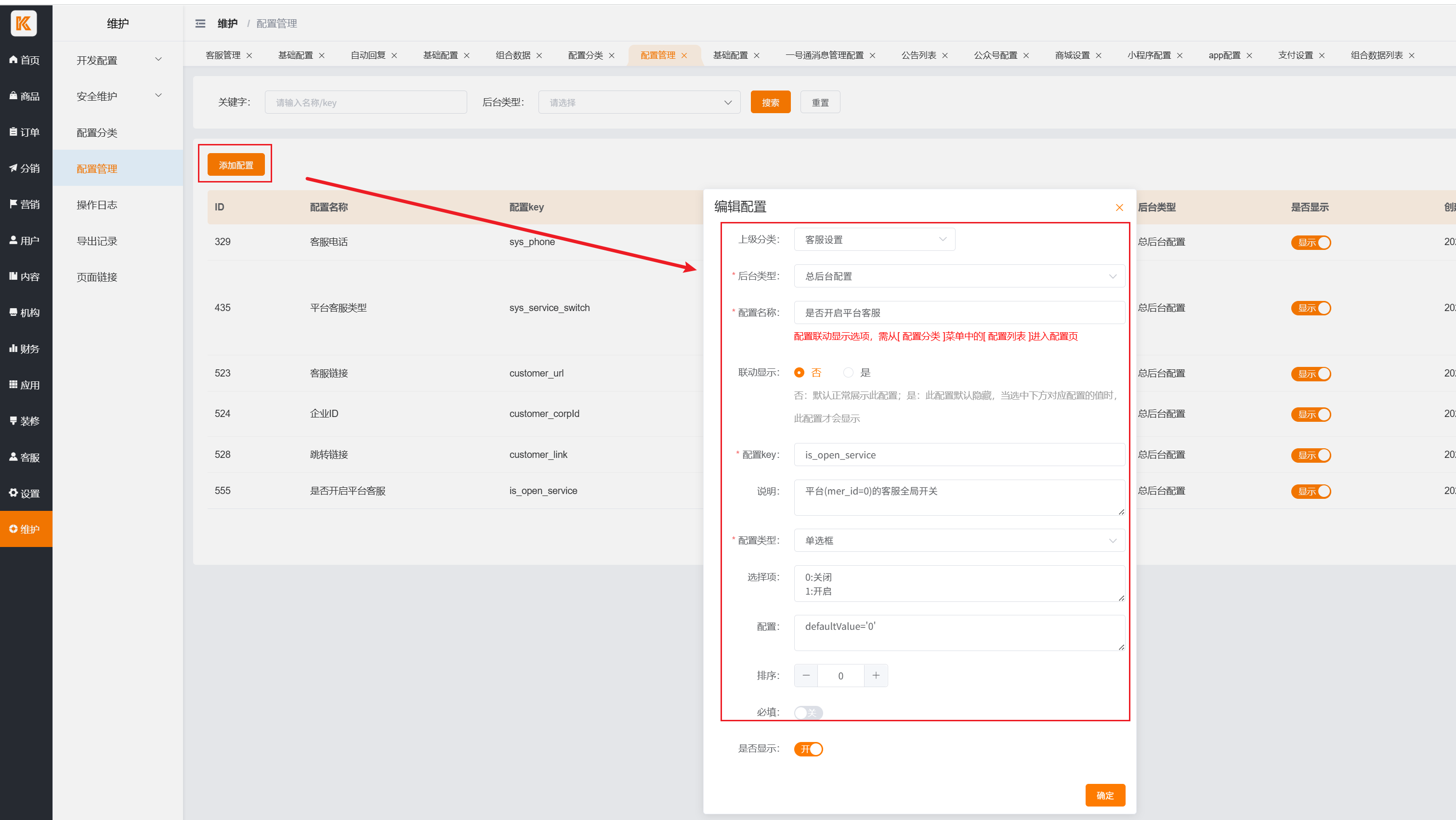Viewport: 1456px width, 820px height.
Task: Open 财务 finance in the sidebar
Action: pos(26,349)
